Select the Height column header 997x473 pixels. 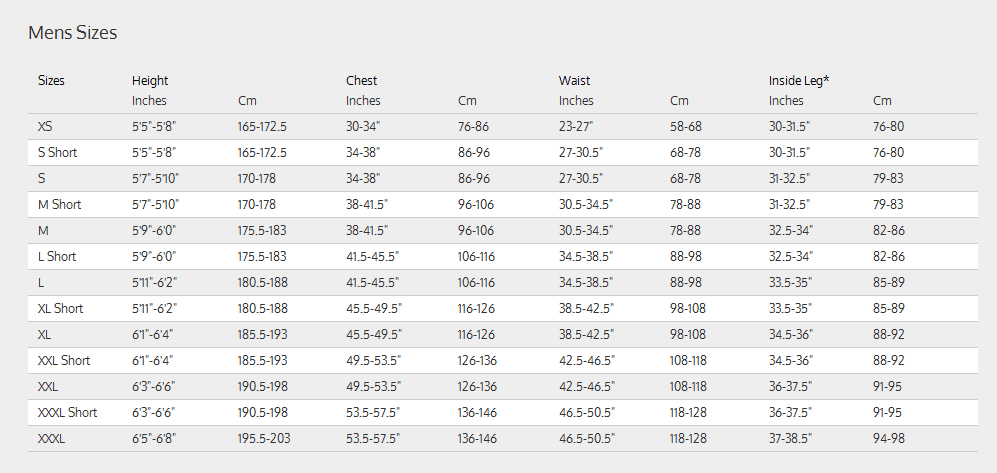(150, 81)
